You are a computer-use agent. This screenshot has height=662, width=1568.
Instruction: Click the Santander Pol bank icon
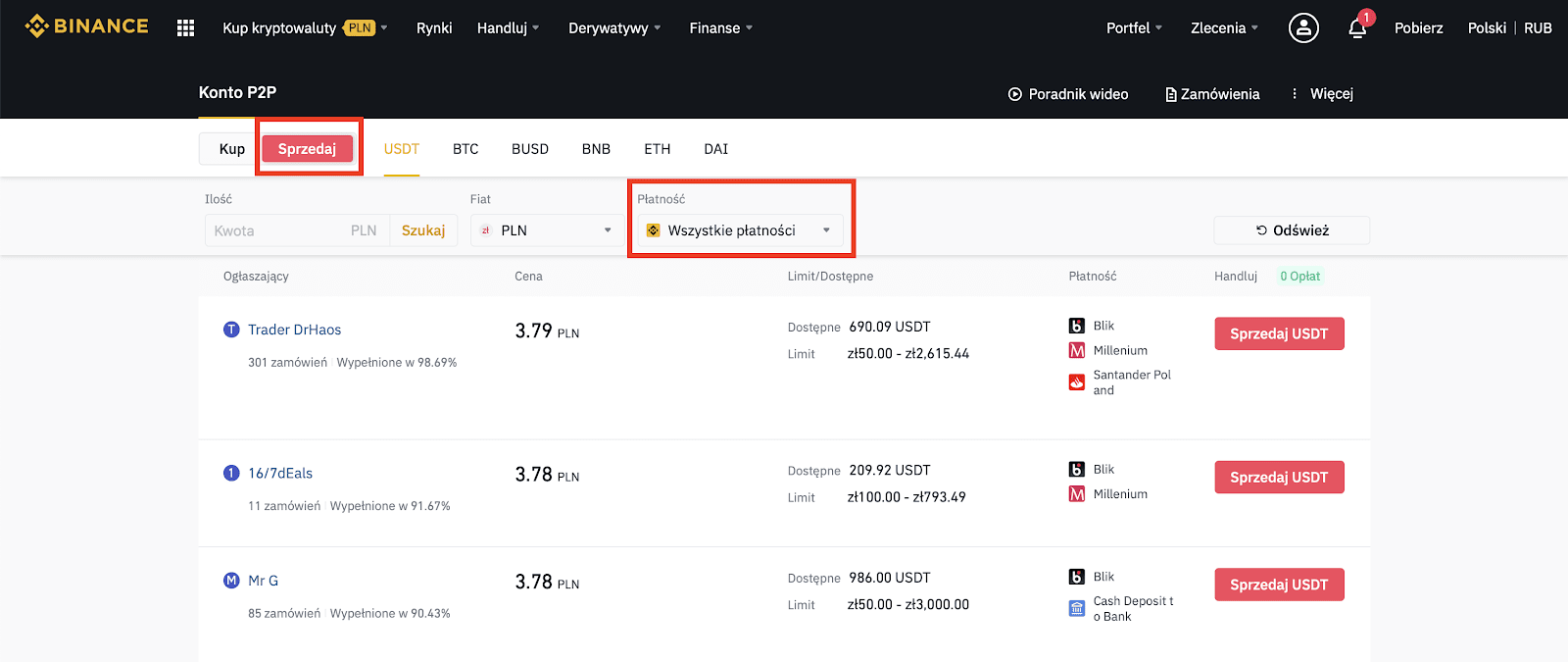pos(1077,382)
